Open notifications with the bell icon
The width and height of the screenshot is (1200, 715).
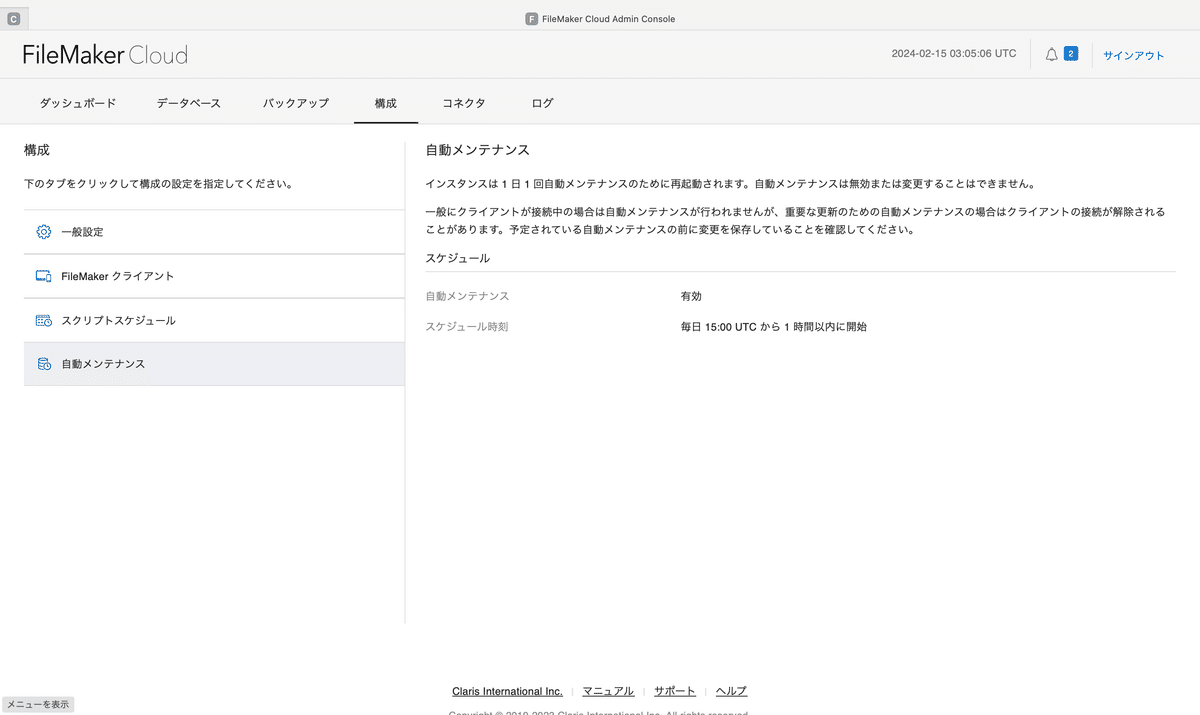click(x=1050, y=53)
